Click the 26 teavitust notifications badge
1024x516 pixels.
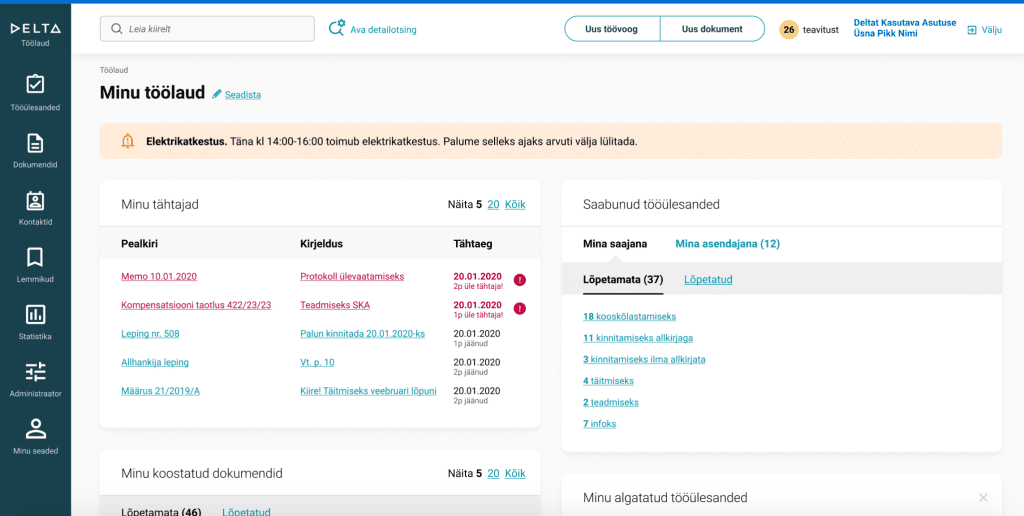pos(789,30)
